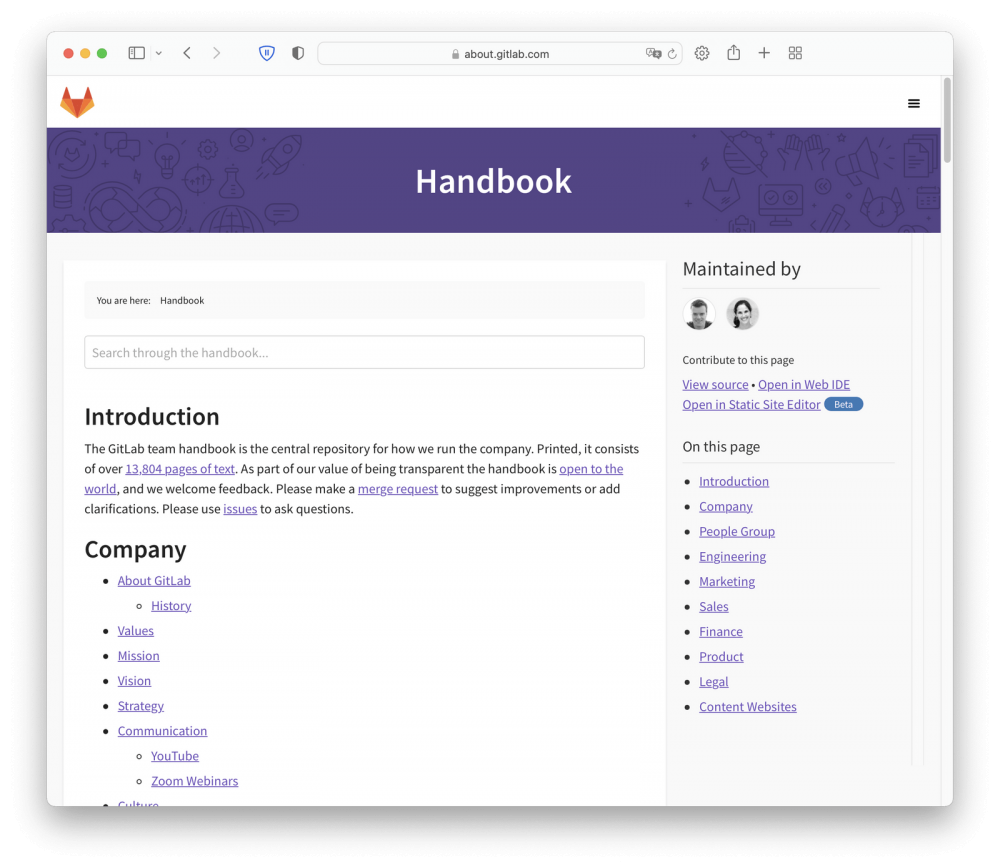Close the Safari window
This screenshot has height=868, width=1000.
68,54
